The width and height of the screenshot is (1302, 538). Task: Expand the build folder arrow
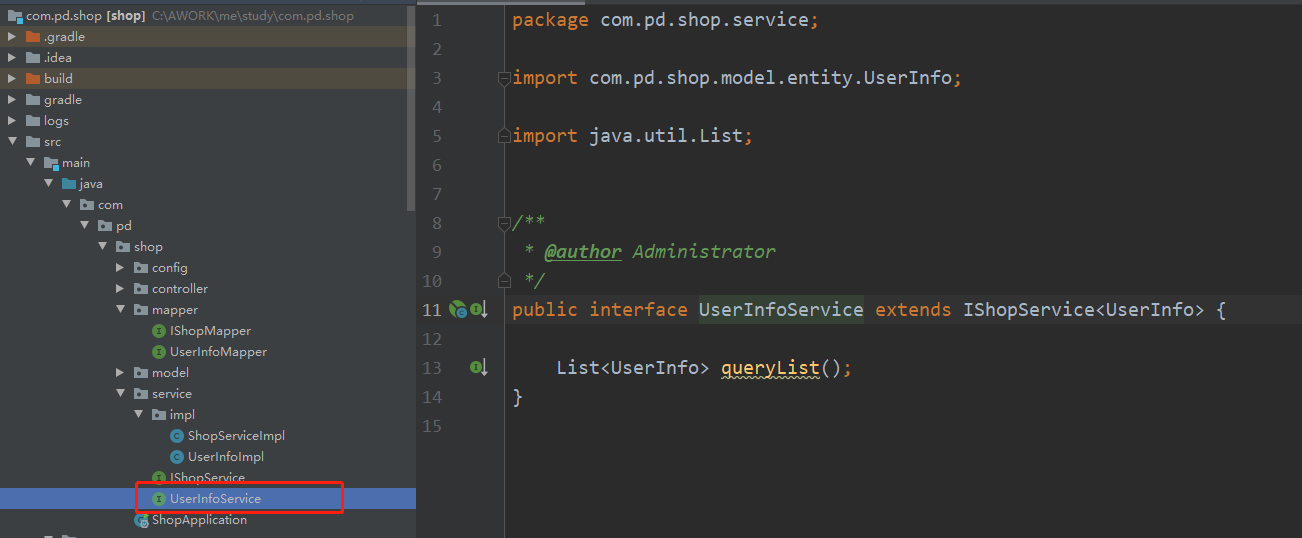pyautogui.click(x=12, y=78)
